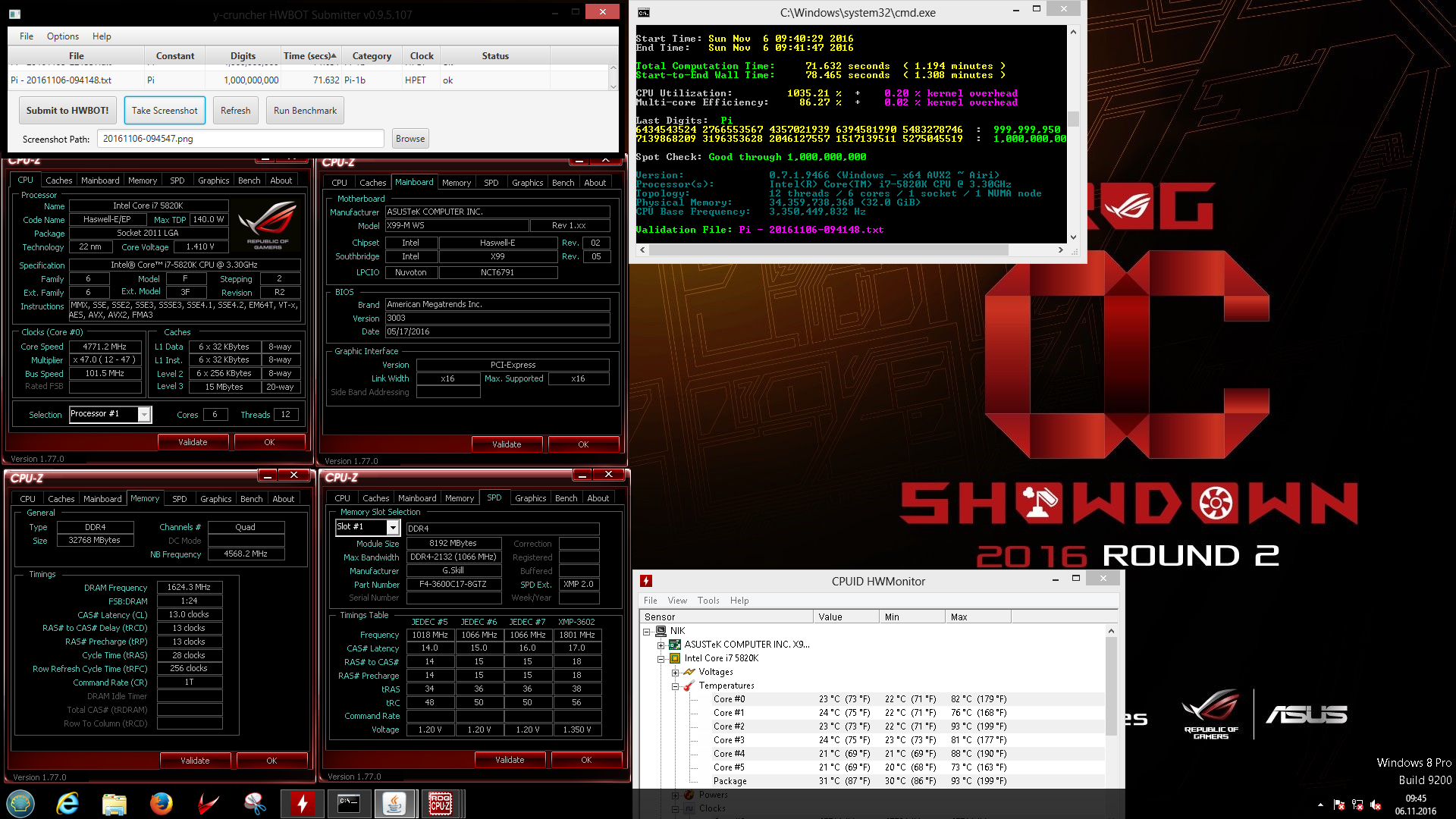
Task: Click the DRAM Frequency 1624.3 MHz value
Action: [x=189, y=588]
